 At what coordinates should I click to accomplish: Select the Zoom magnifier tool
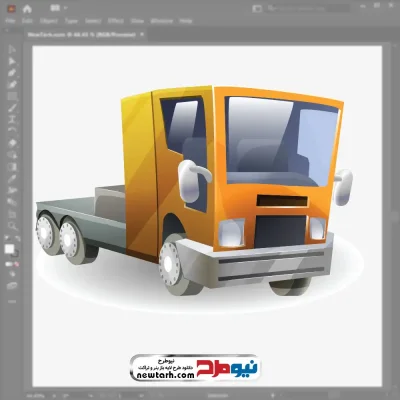pos(12,226)
